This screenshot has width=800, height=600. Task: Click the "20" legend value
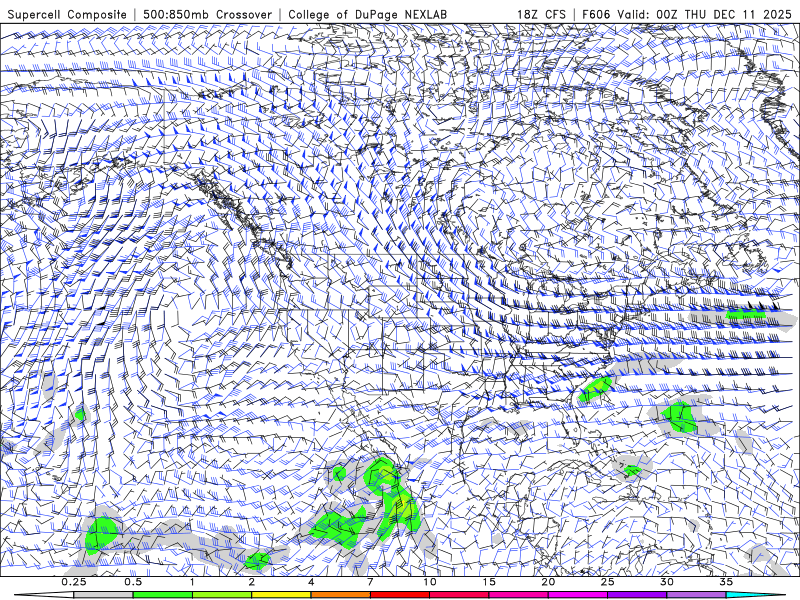(x=548, y=582)
